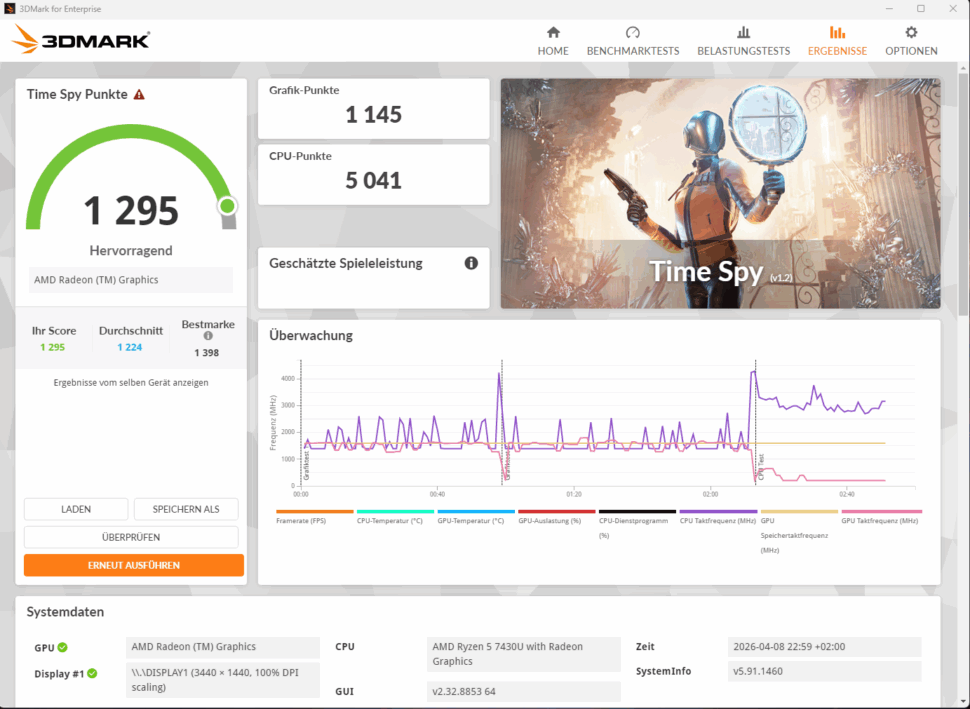Viewport: 970px width, 709px height.
Task: Toggle the CPU Taktfrequenz purple legend swatch
Action: tap(718, 512)
